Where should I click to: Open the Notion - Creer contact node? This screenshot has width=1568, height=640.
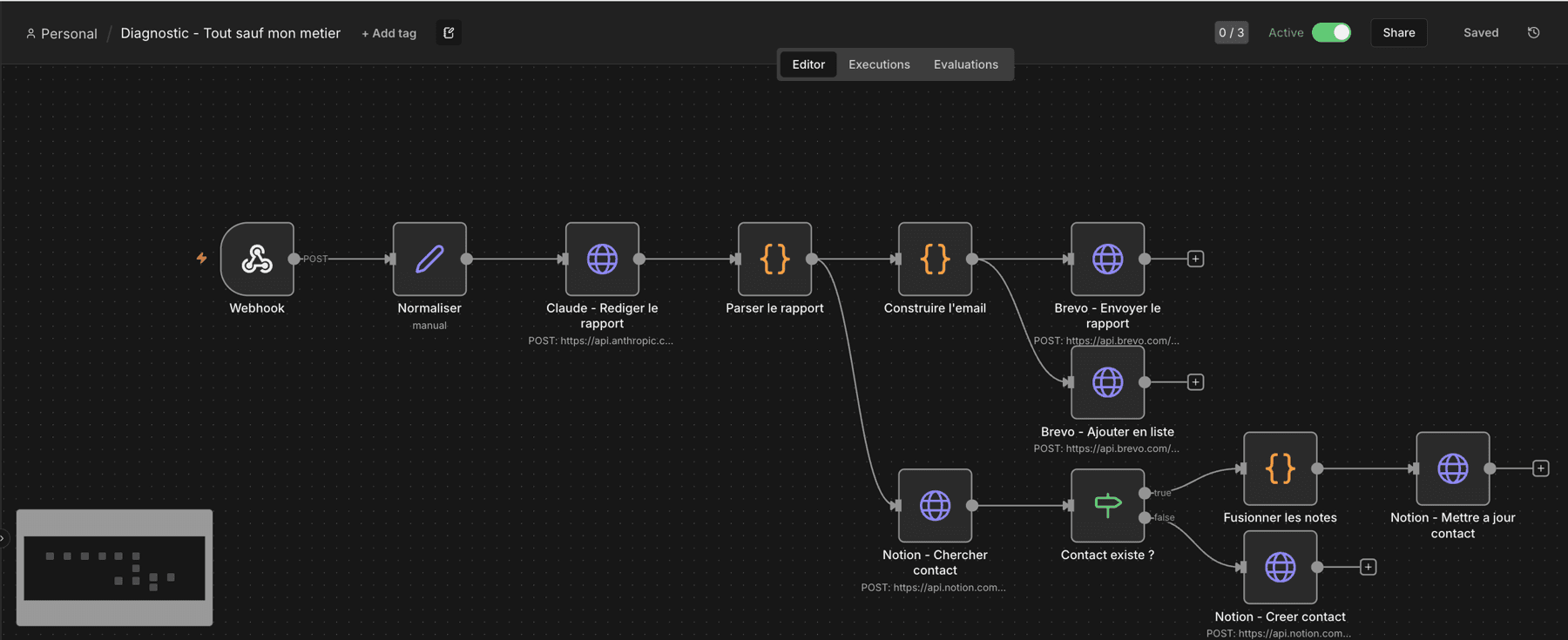[x=1280, y=567]
